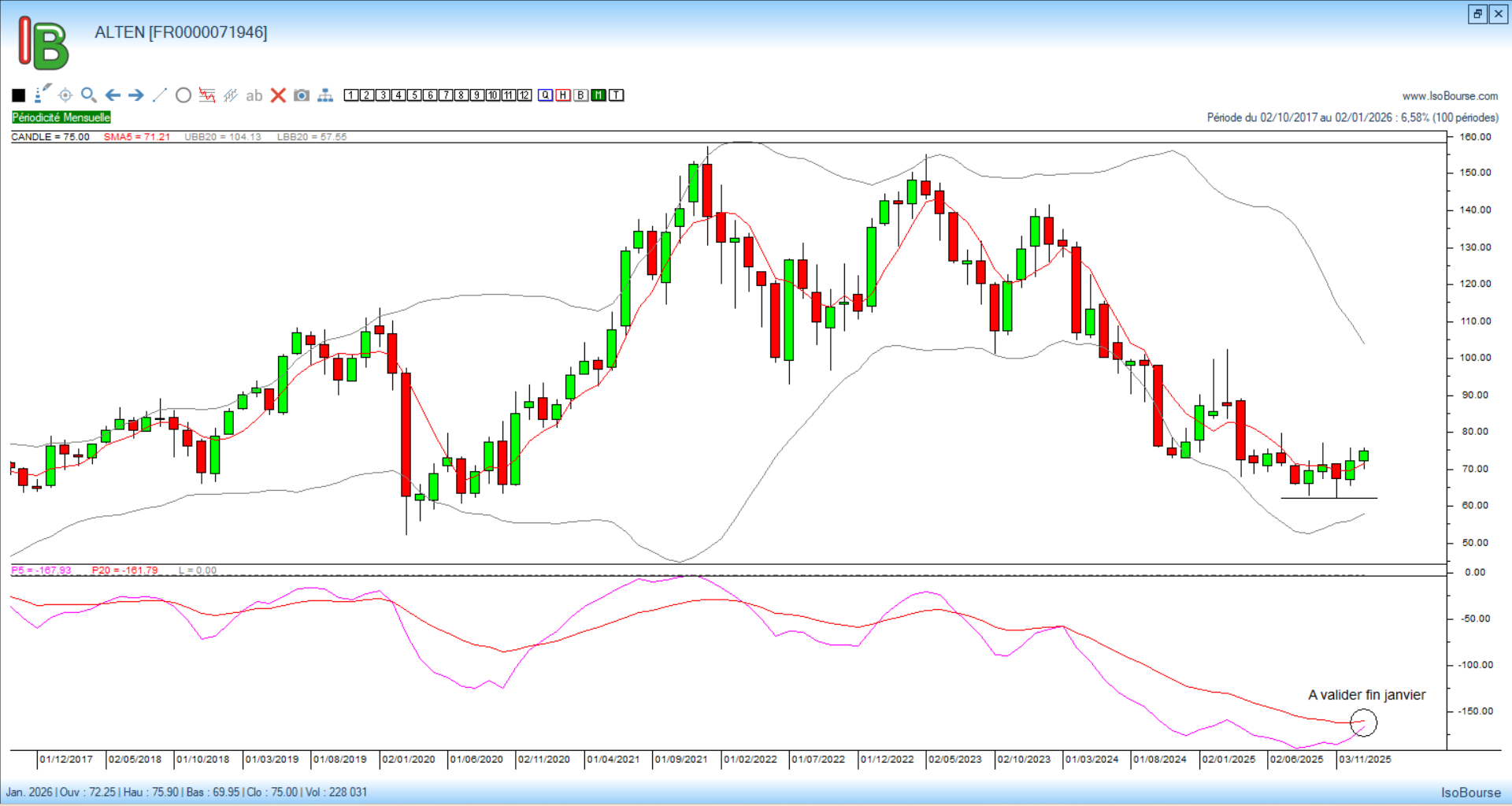The width and height of the screenshot is (1512, 806).
Task: Choose the 'ab' text annotation tool
Action: pos(254,95)
